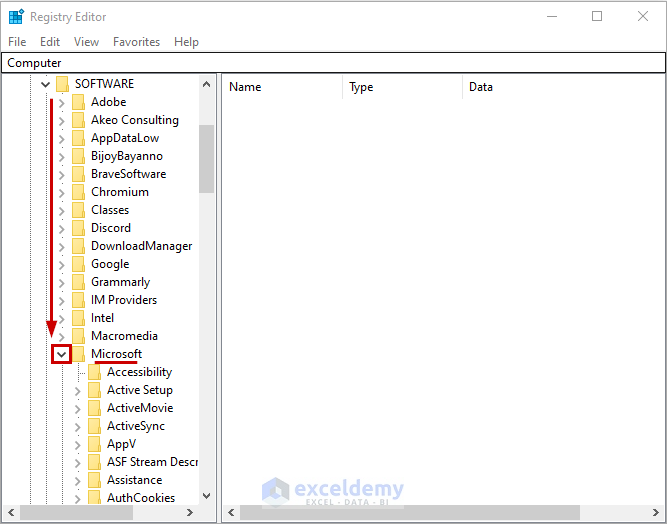Open the View menu
667x524 pixels.
pyautogui.click(x=86, y=42)
